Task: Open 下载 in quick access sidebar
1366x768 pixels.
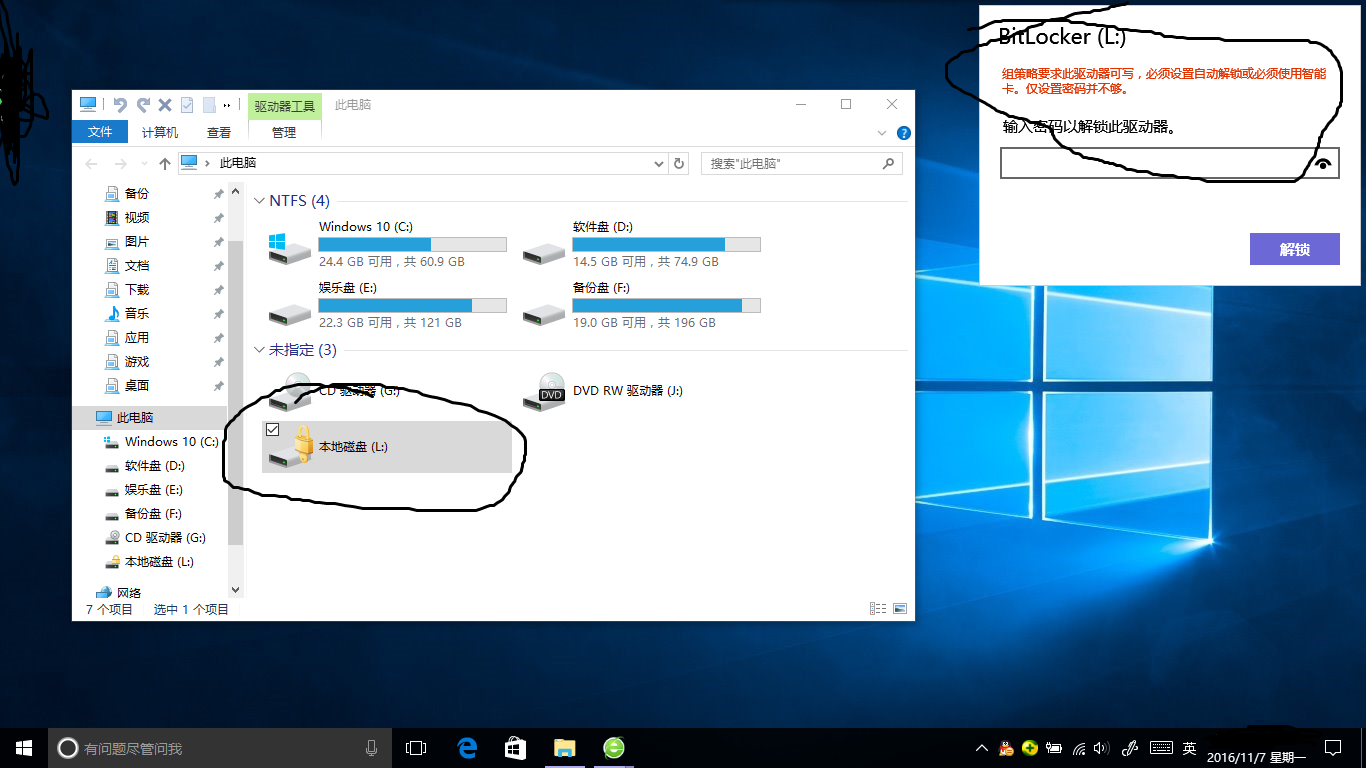Action: coord(137,290)
